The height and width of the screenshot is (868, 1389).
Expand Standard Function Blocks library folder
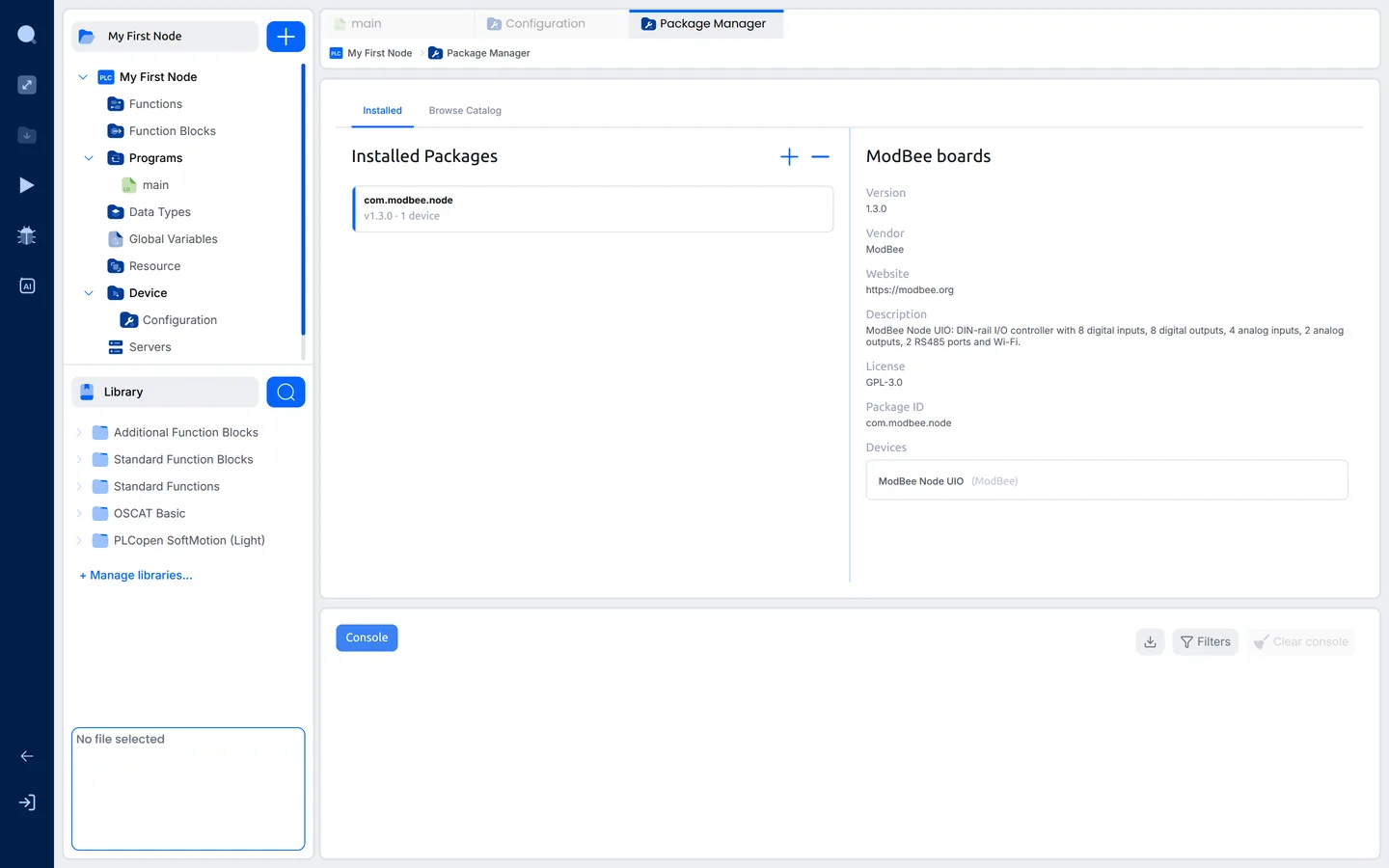click(79, 459)
